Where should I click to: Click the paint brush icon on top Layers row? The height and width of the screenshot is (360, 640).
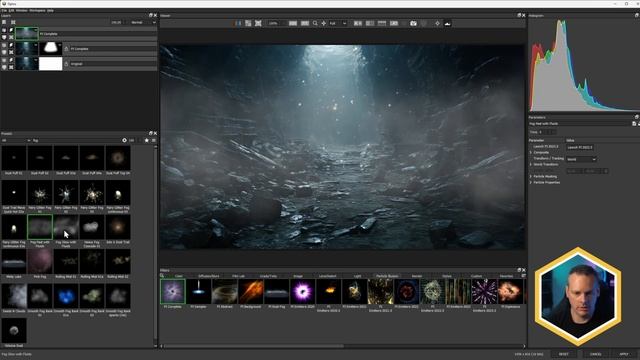pyautogui.click(x=11, y=30)
